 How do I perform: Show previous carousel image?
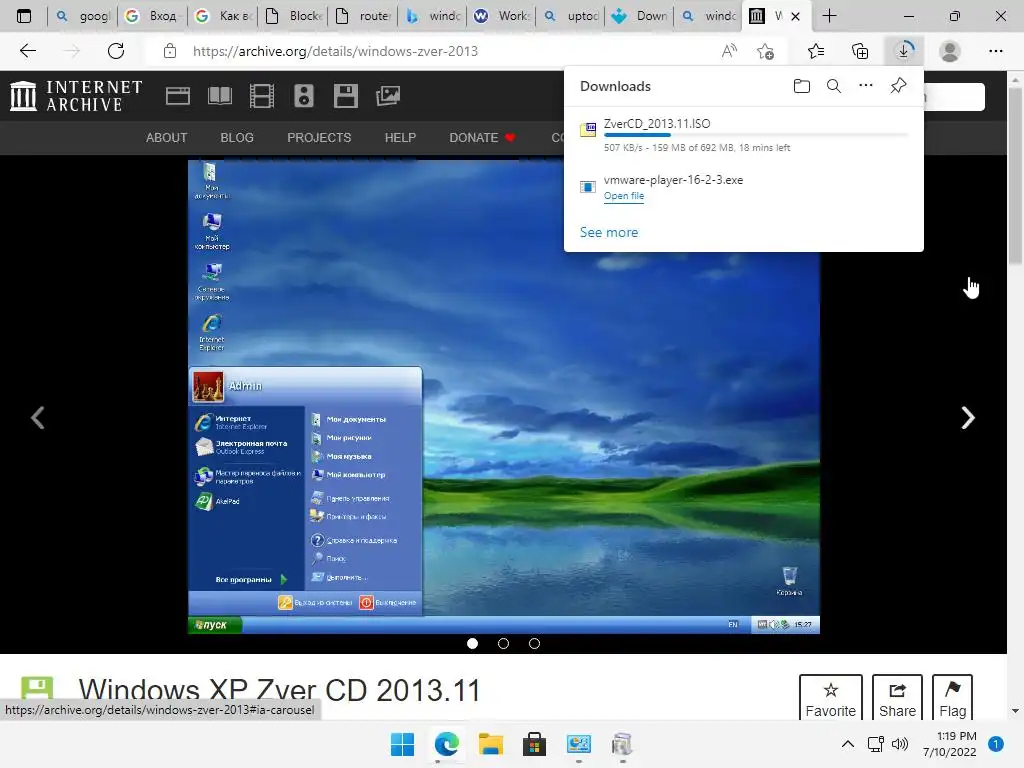coord(38,418)
